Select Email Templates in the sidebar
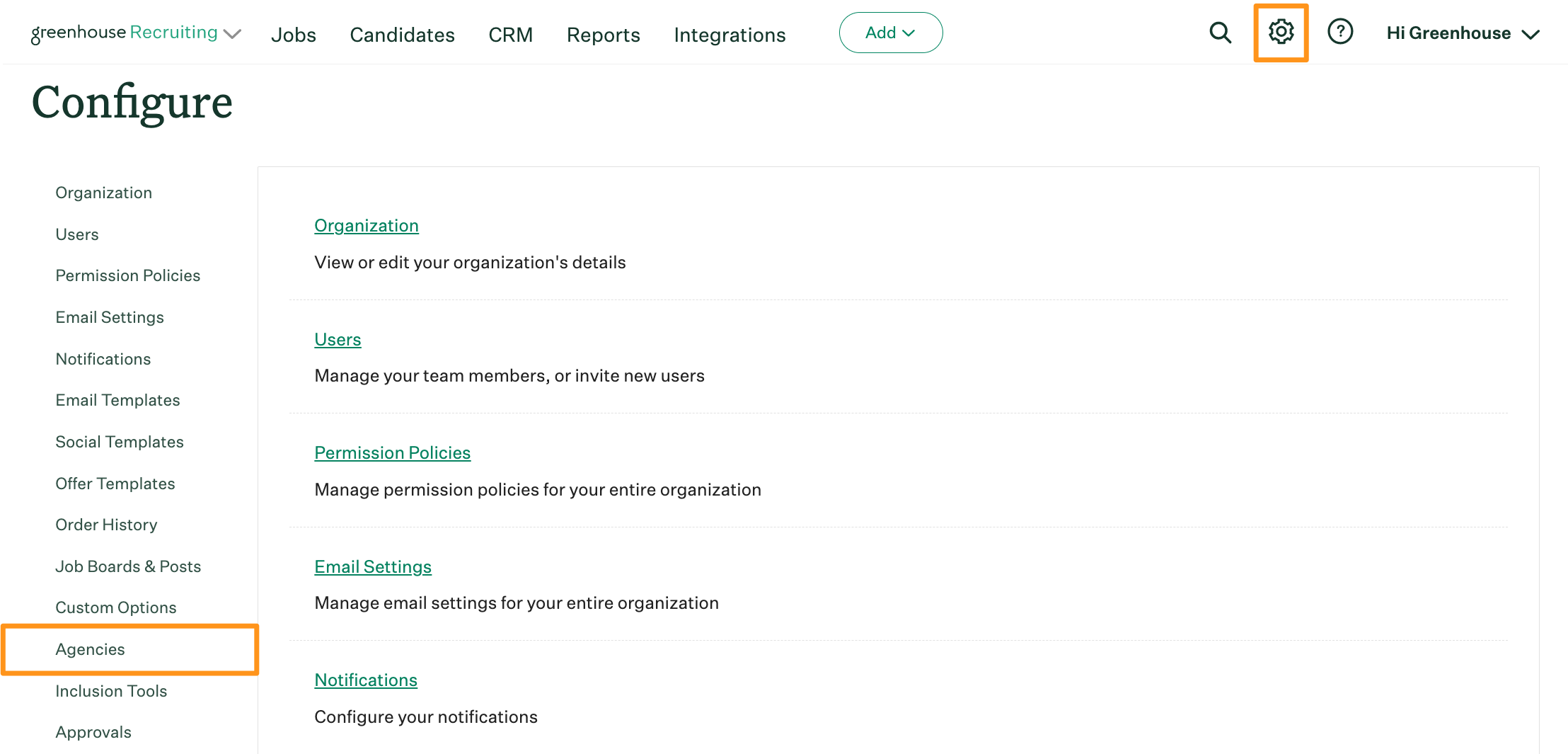This screenshot has height=754, width=1568. click(x=118, y=400)
